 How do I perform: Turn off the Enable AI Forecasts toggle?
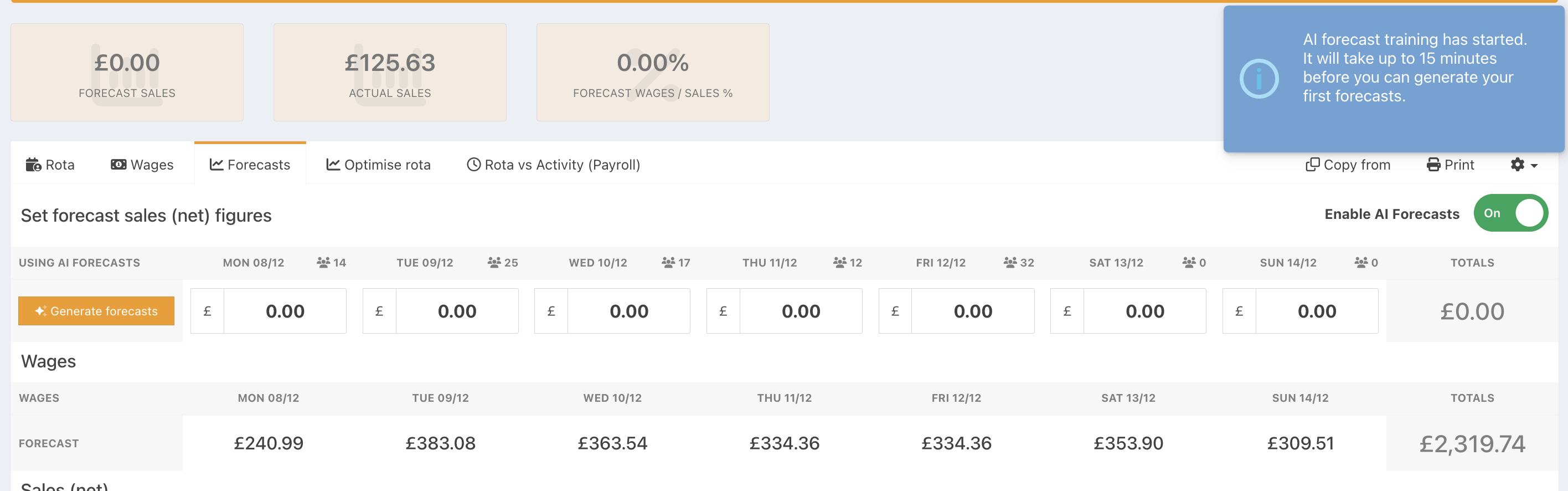click(1510, 213)
